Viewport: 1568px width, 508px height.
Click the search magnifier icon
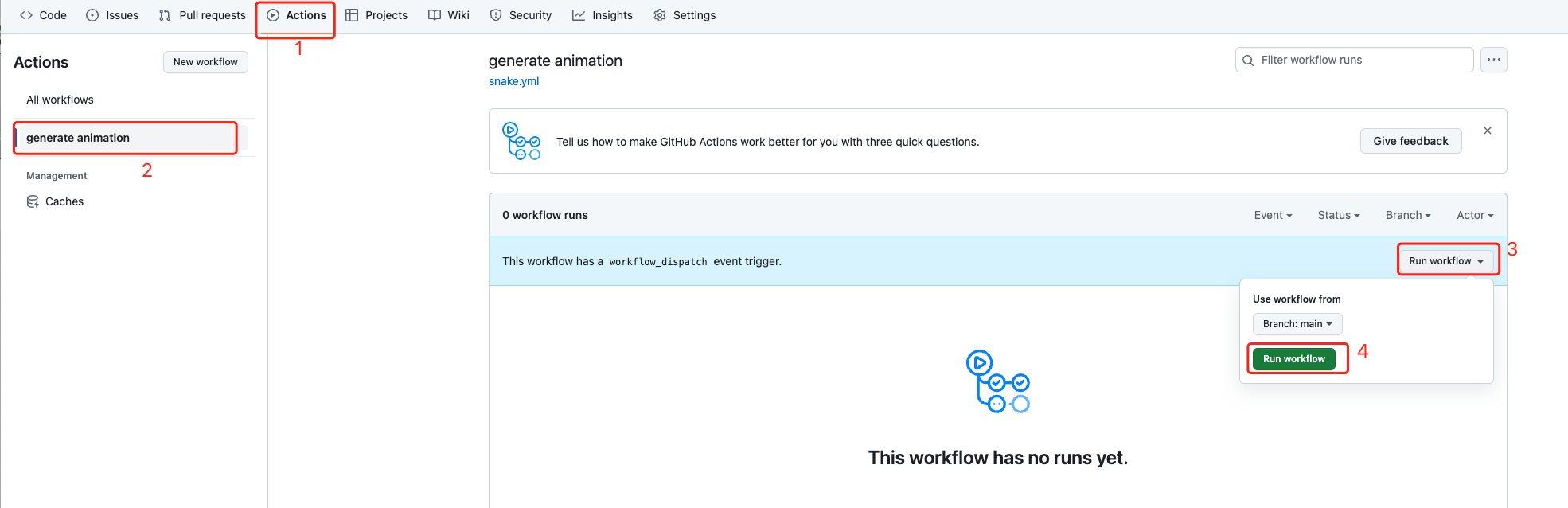(x=1248, y=60)
